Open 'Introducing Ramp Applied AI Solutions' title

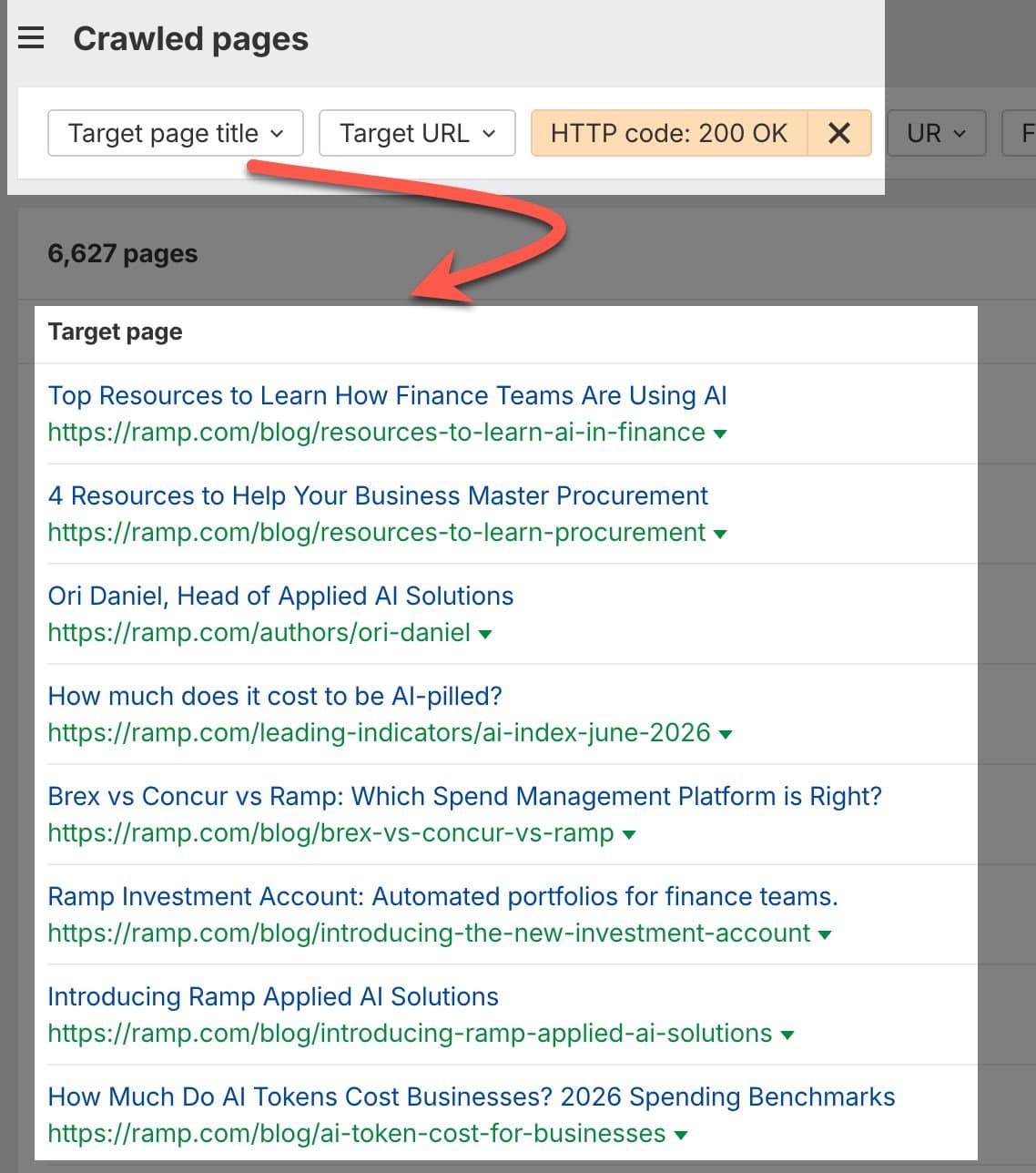(x=273, y=996)
